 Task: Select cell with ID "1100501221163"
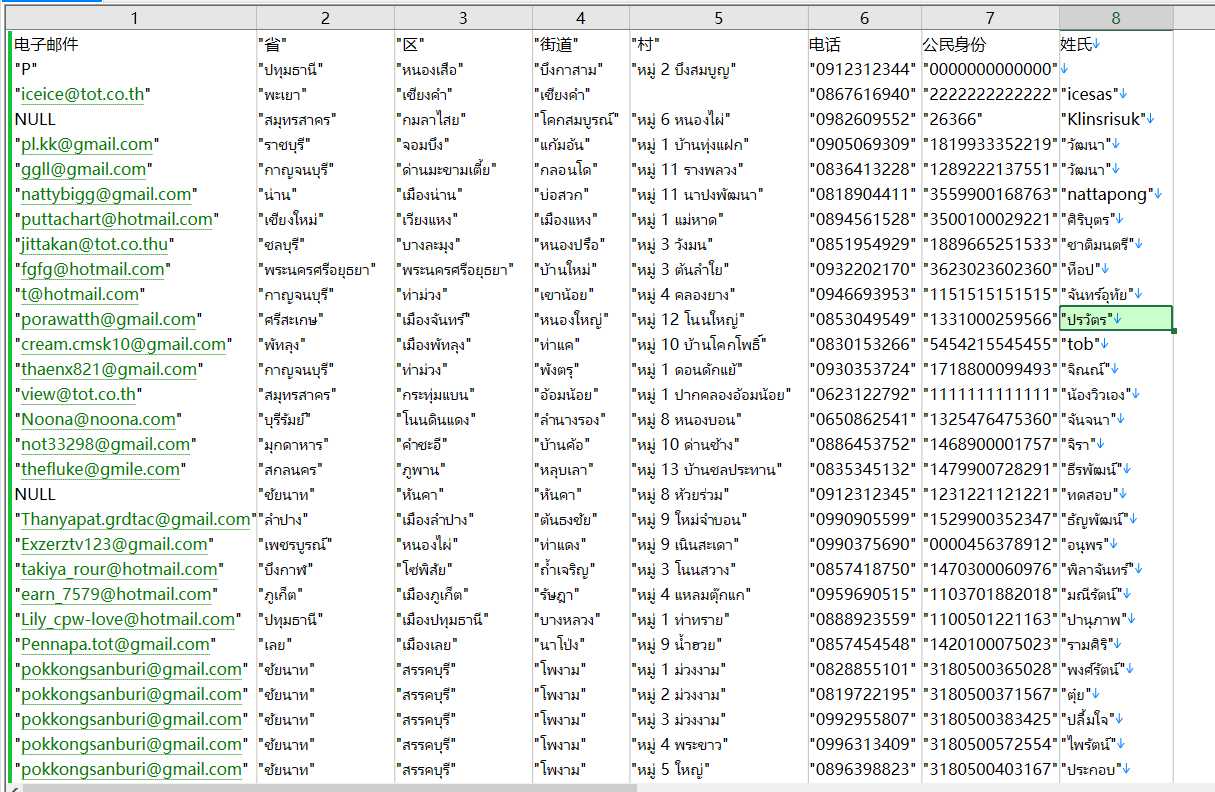coord(990,619)
